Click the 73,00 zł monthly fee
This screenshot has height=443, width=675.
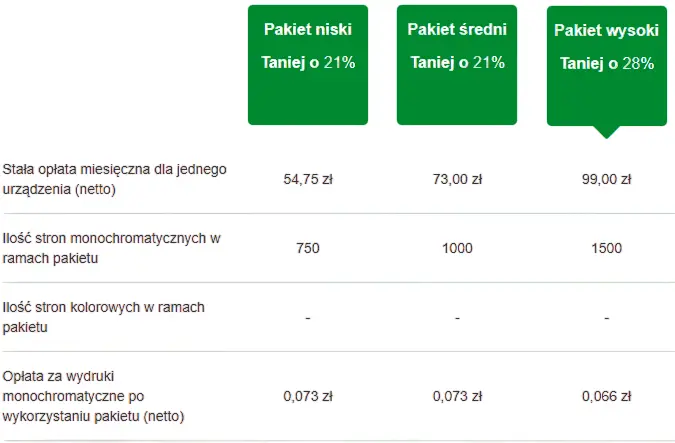[457, 180]
